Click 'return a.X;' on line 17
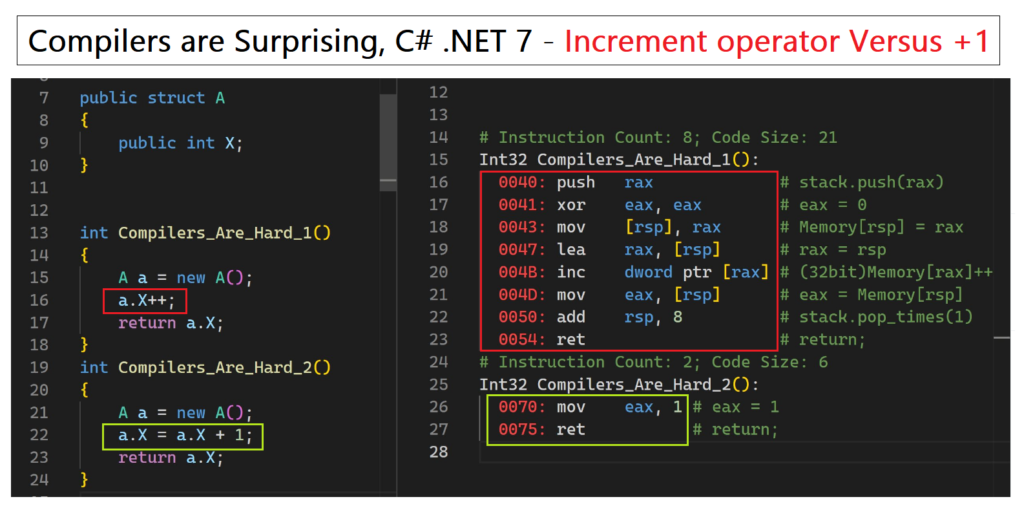1024x508 pixels. tap(170, 323)
